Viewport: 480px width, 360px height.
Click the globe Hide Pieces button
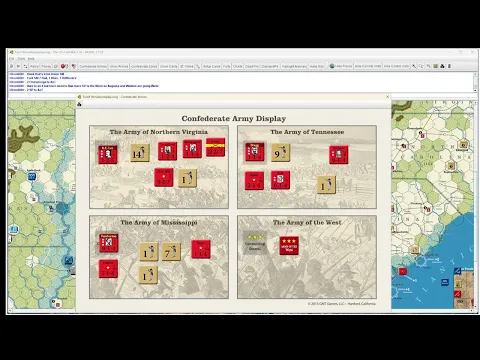click(341, 66)
